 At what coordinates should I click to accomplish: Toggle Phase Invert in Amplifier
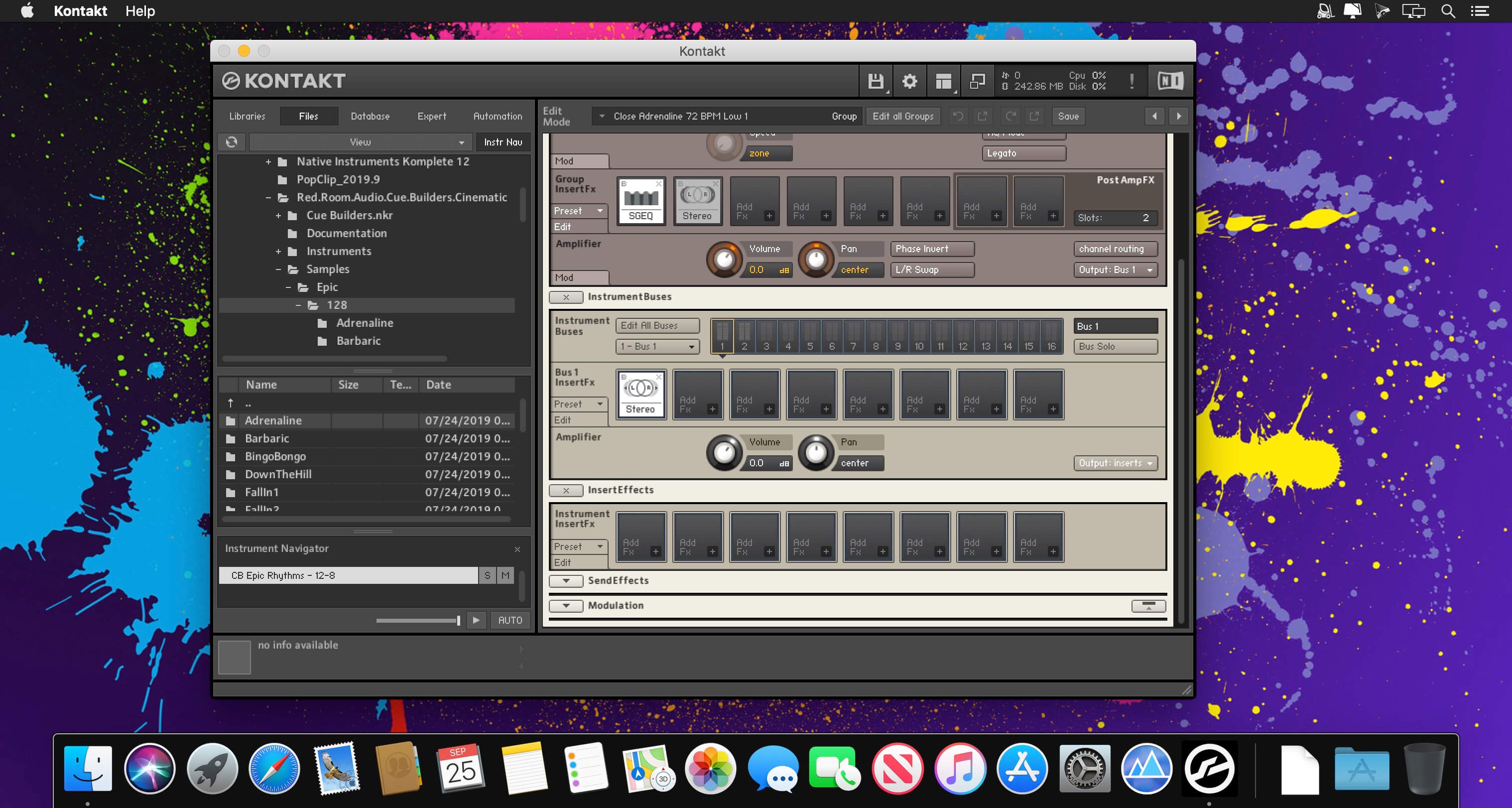[x=932, y=249]
